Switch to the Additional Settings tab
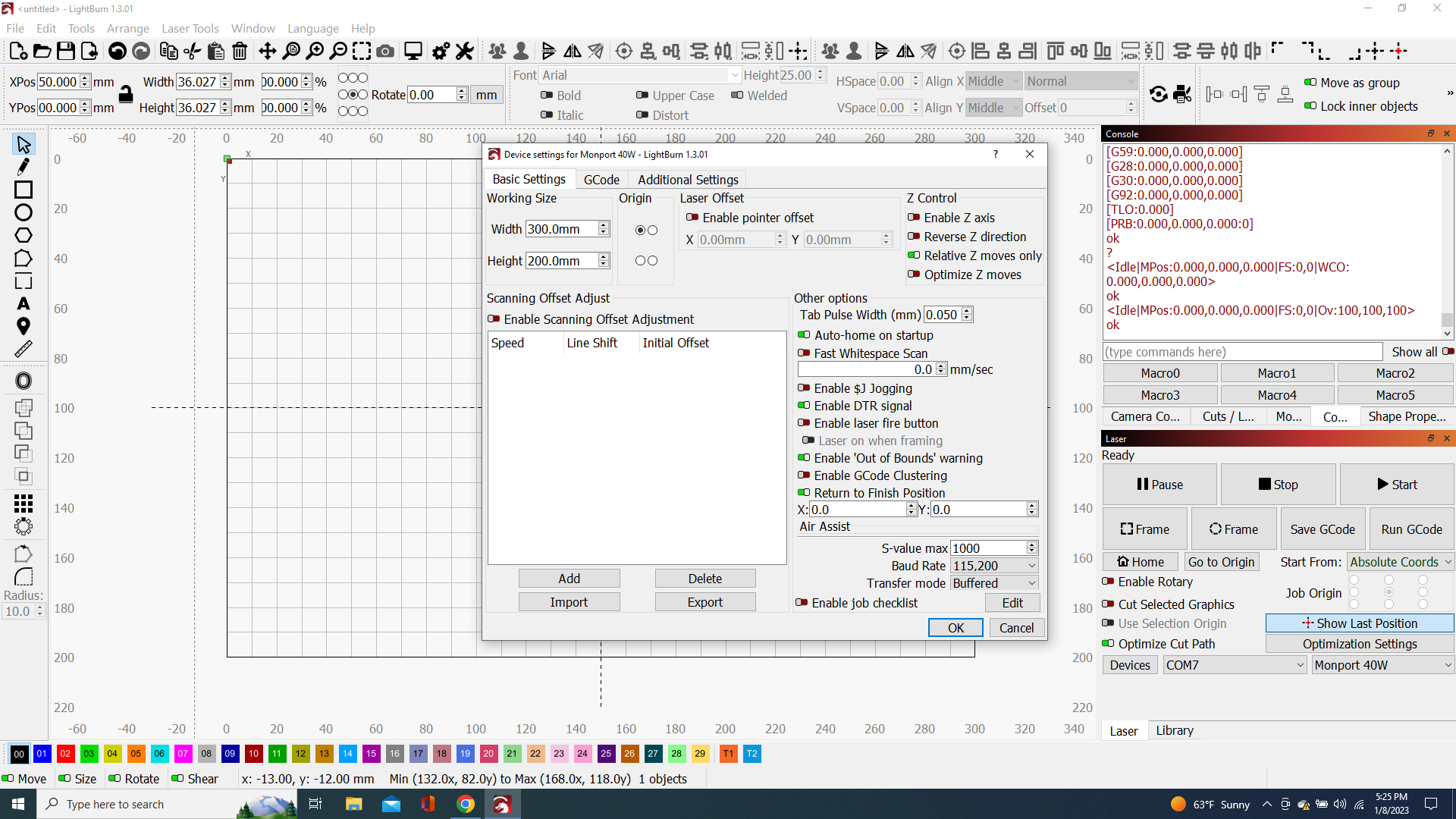 coord(688,180)
